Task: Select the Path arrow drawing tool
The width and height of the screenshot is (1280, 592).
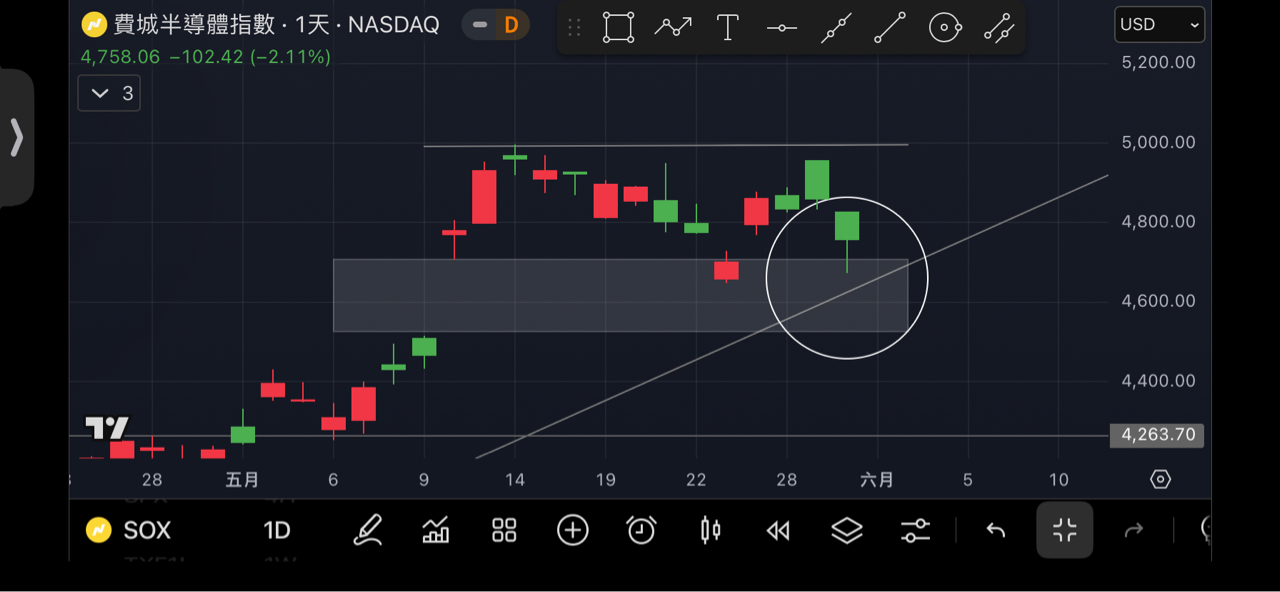Action: coord(673,27)
